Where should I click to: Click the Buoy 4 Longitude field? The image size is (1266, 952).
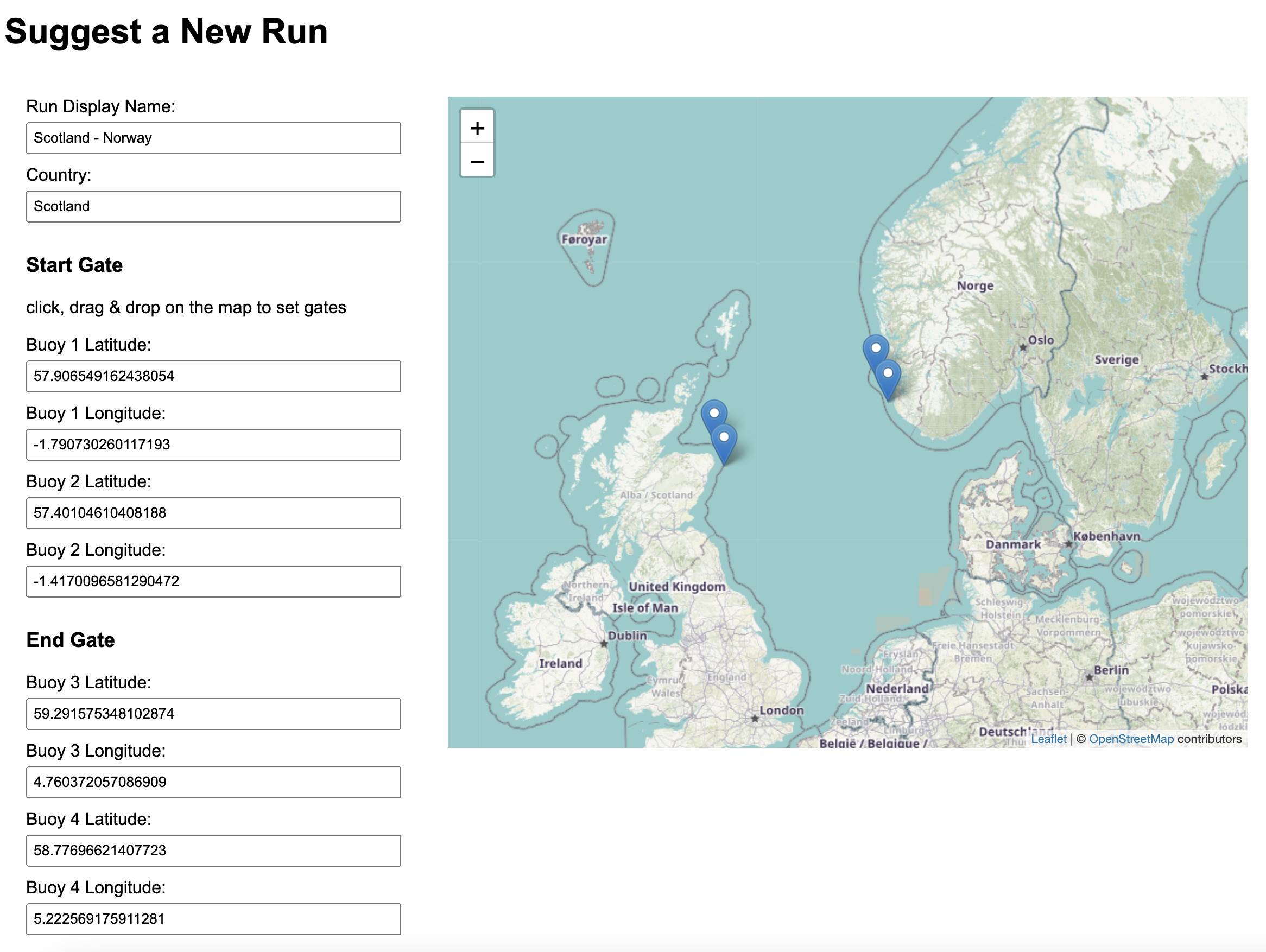tap(213, 919)
